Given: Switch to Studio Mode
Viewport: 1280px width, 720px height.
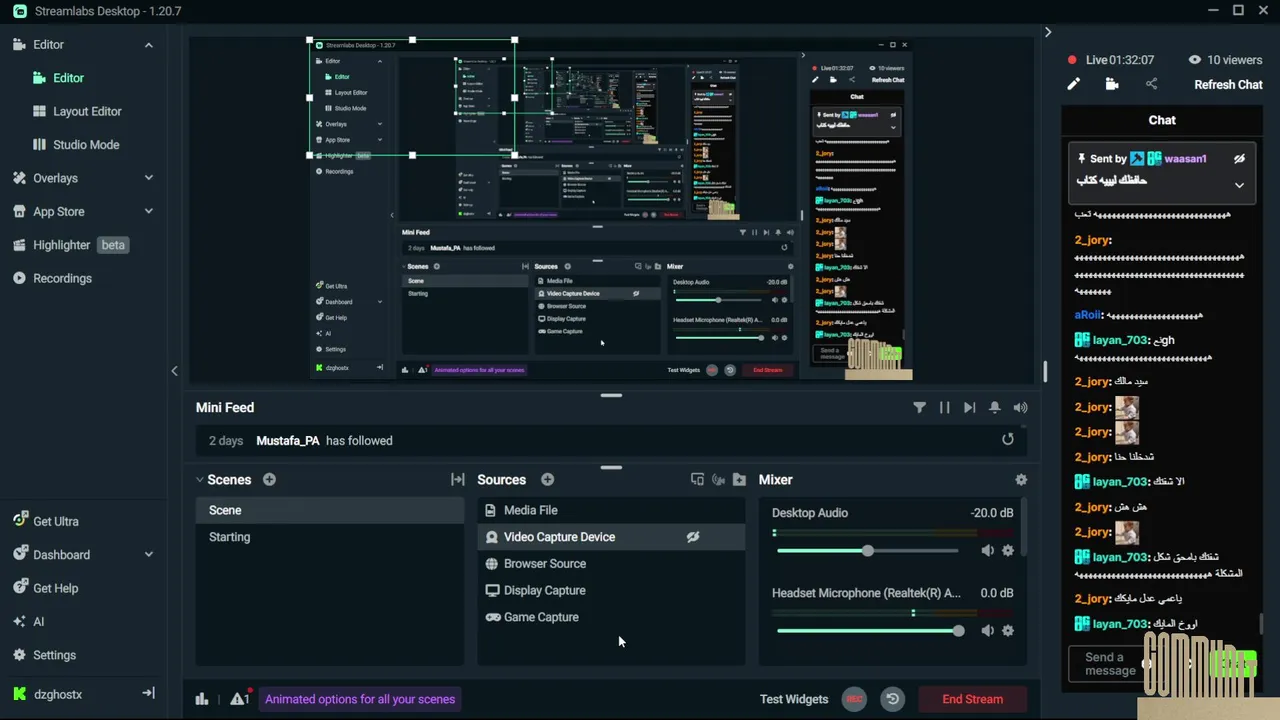Looking at the screenshot, I should [86, 145].
